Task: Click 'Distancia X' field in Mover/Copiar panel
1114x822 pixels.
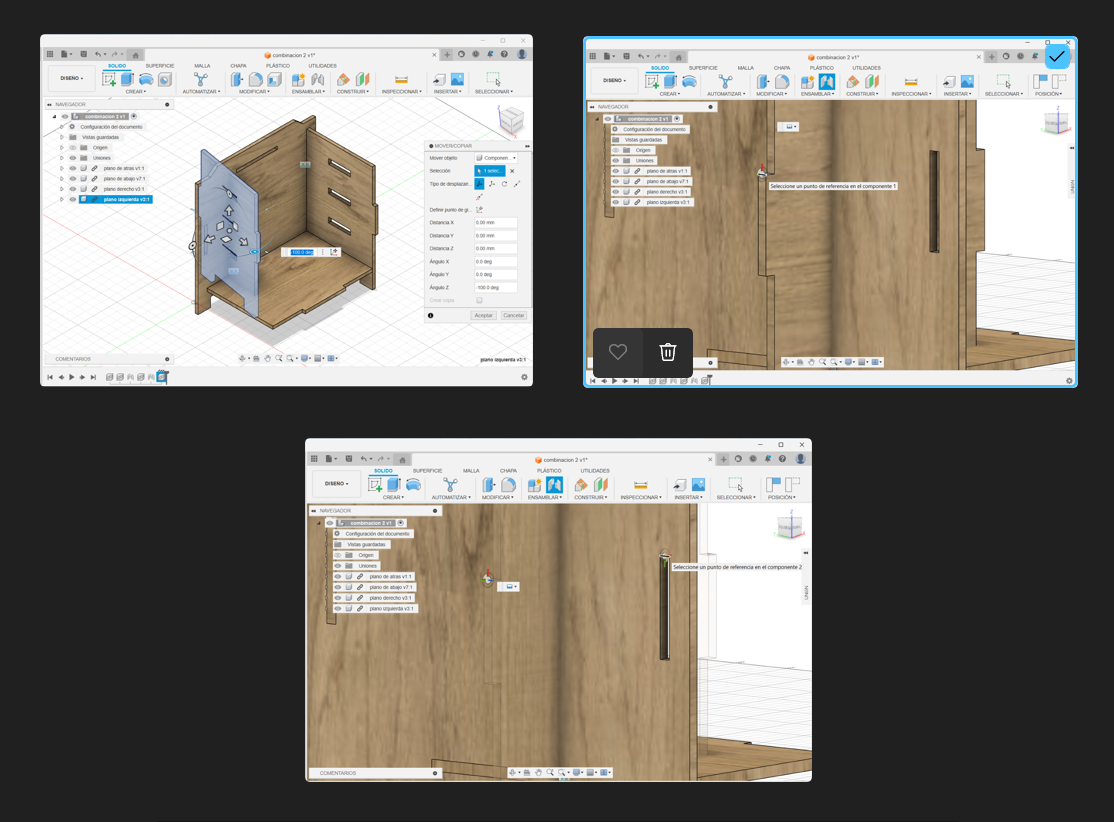Action: 496,222
